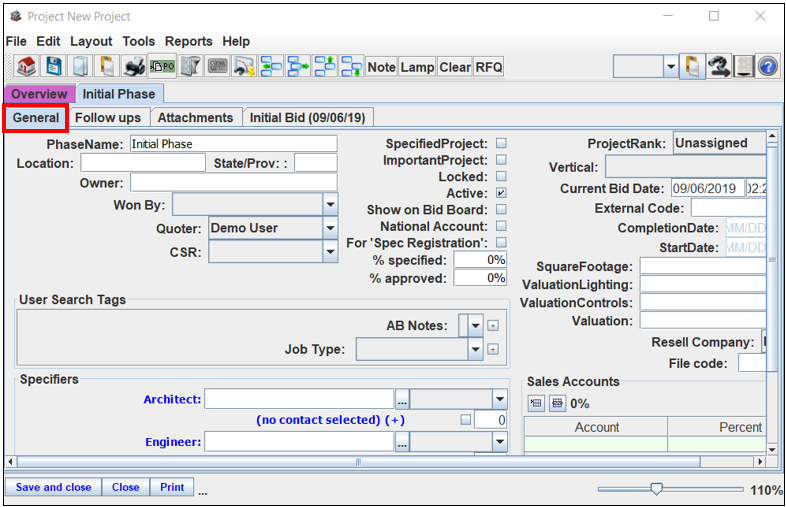Click the add button beside AB Notes
The image size is (786, 507).
tap(493, 326)
